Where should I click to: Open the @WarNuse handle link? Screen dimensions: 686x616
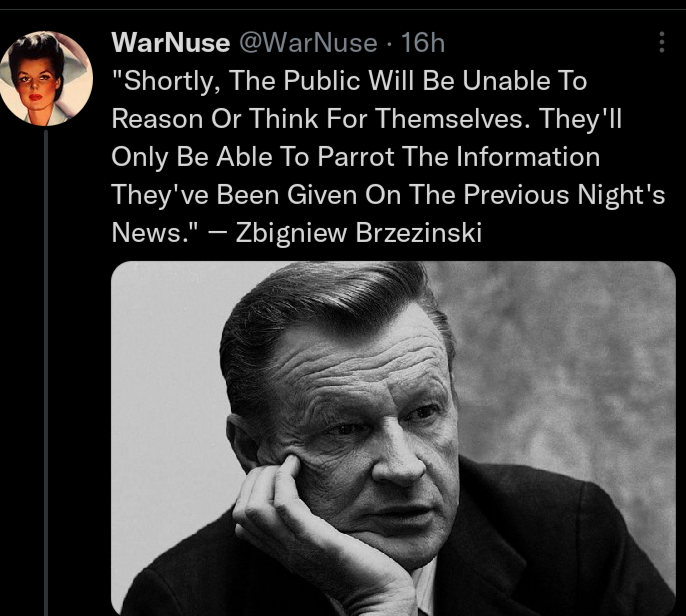pyautogui.click(x=308, y=43)
